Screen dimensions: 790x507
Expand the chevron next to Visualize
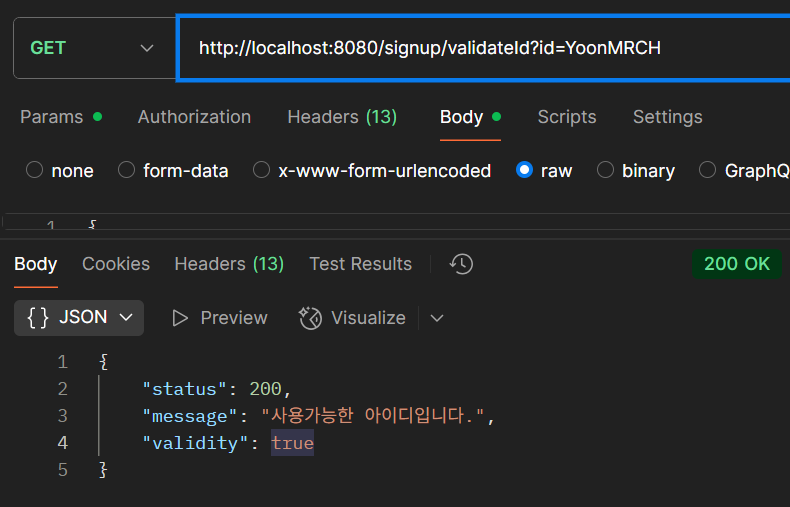(437, 318)
